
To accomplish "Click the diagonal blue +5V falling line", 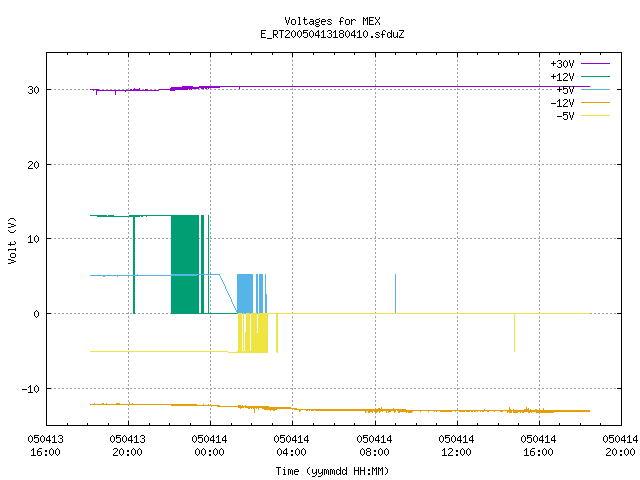I will tap(229, 294).
